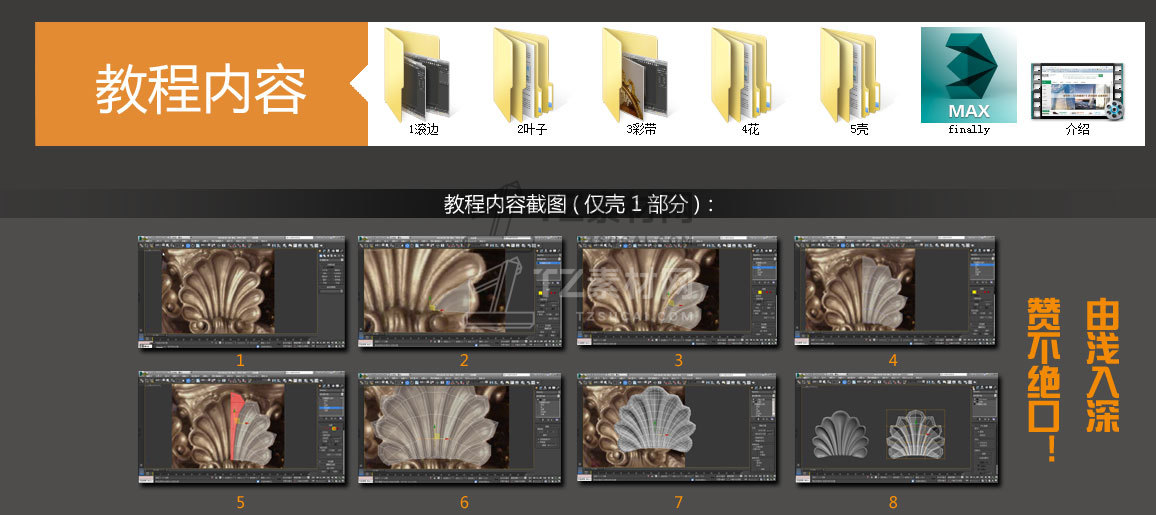
Task: Open screenshot thumbnail numbered 4
Action: click(894, 292)
